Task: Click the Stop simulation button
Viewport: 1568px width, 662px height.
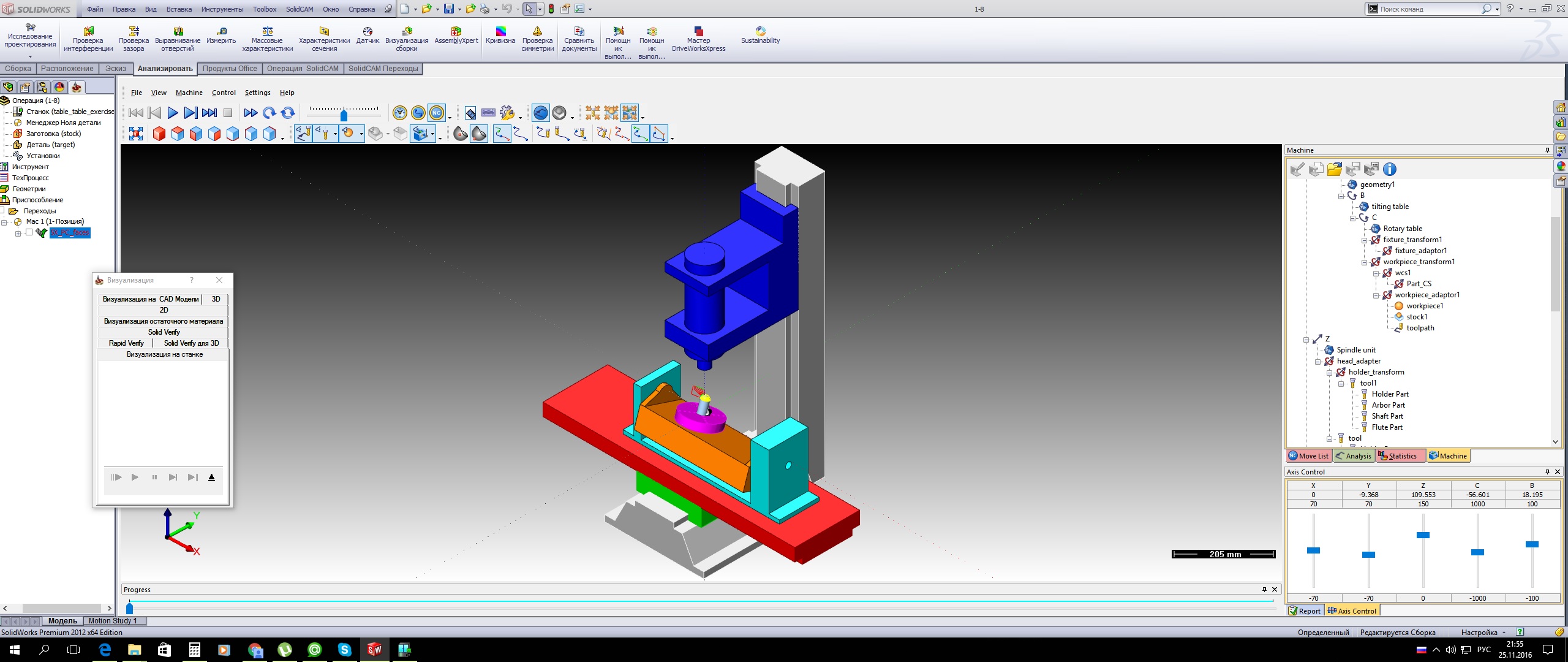Action: [x=228, y=113]
